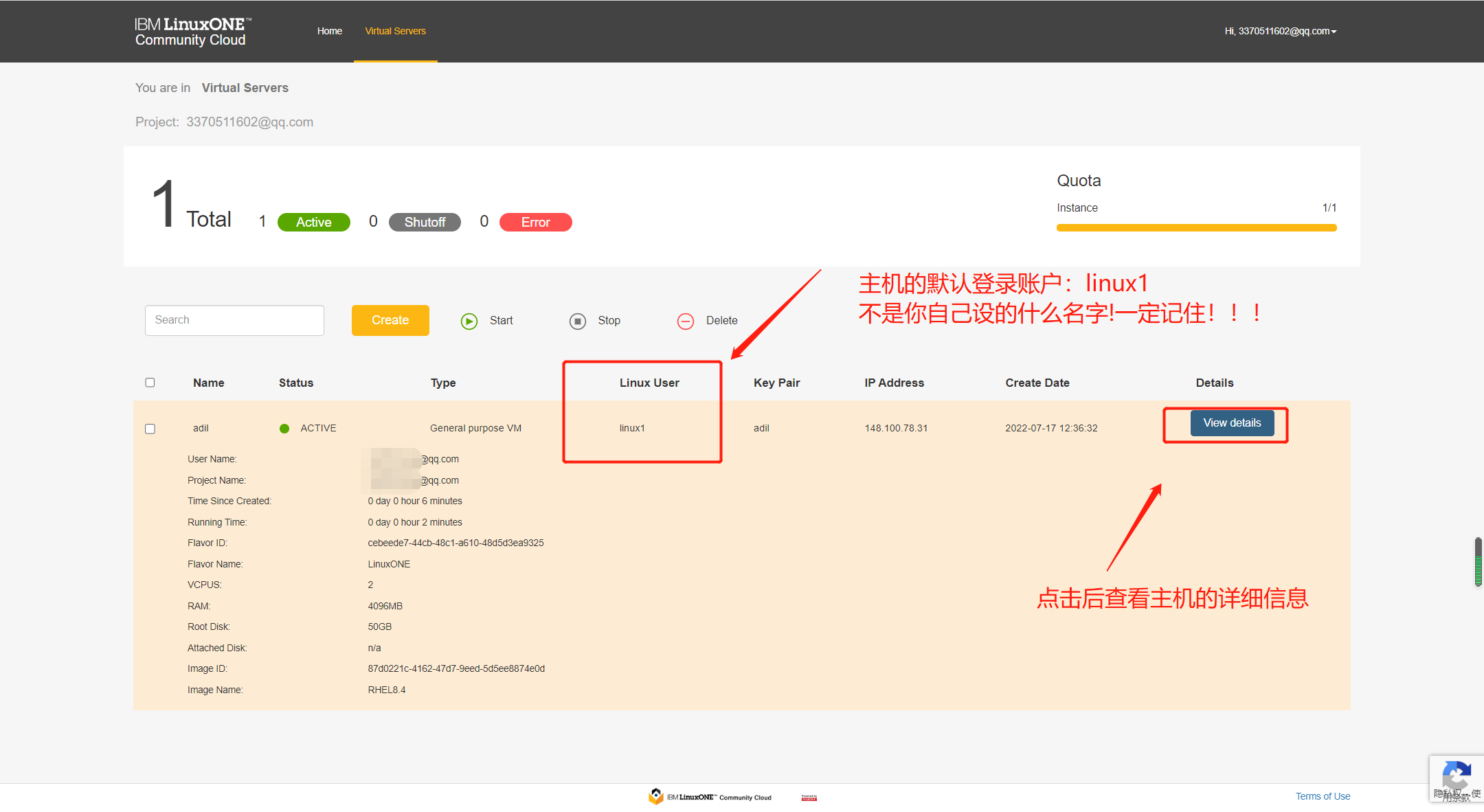
Task: Check the adil server row checkbox
Action: (150, 429)
